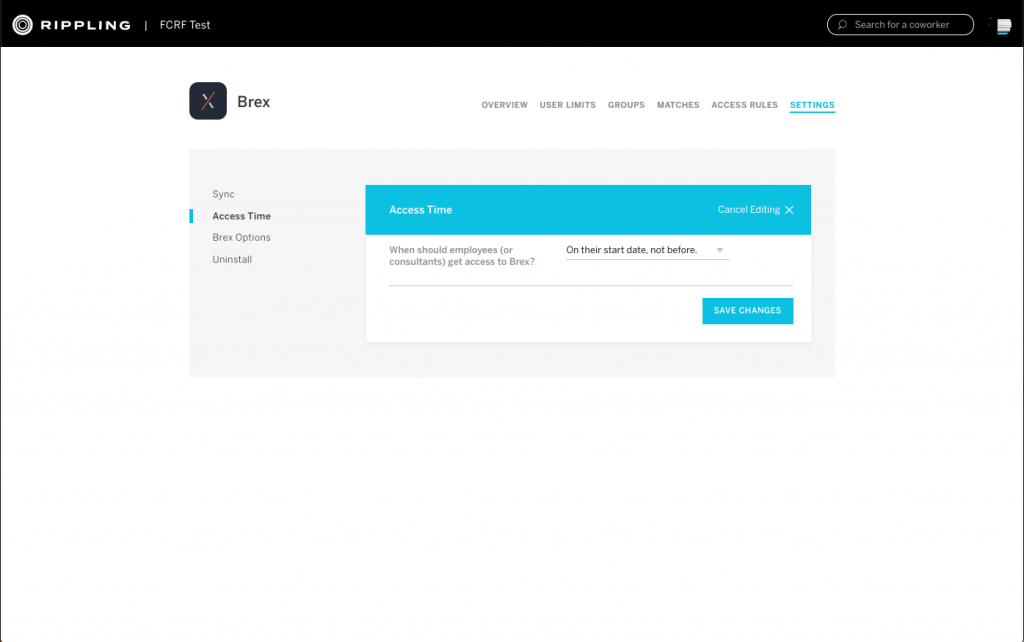Image resolution: width=1024 pixels, height=642 pixels.
Task: Click the dropdown arrow for start date
Action: pyautogui.click(x=720, y=250)
